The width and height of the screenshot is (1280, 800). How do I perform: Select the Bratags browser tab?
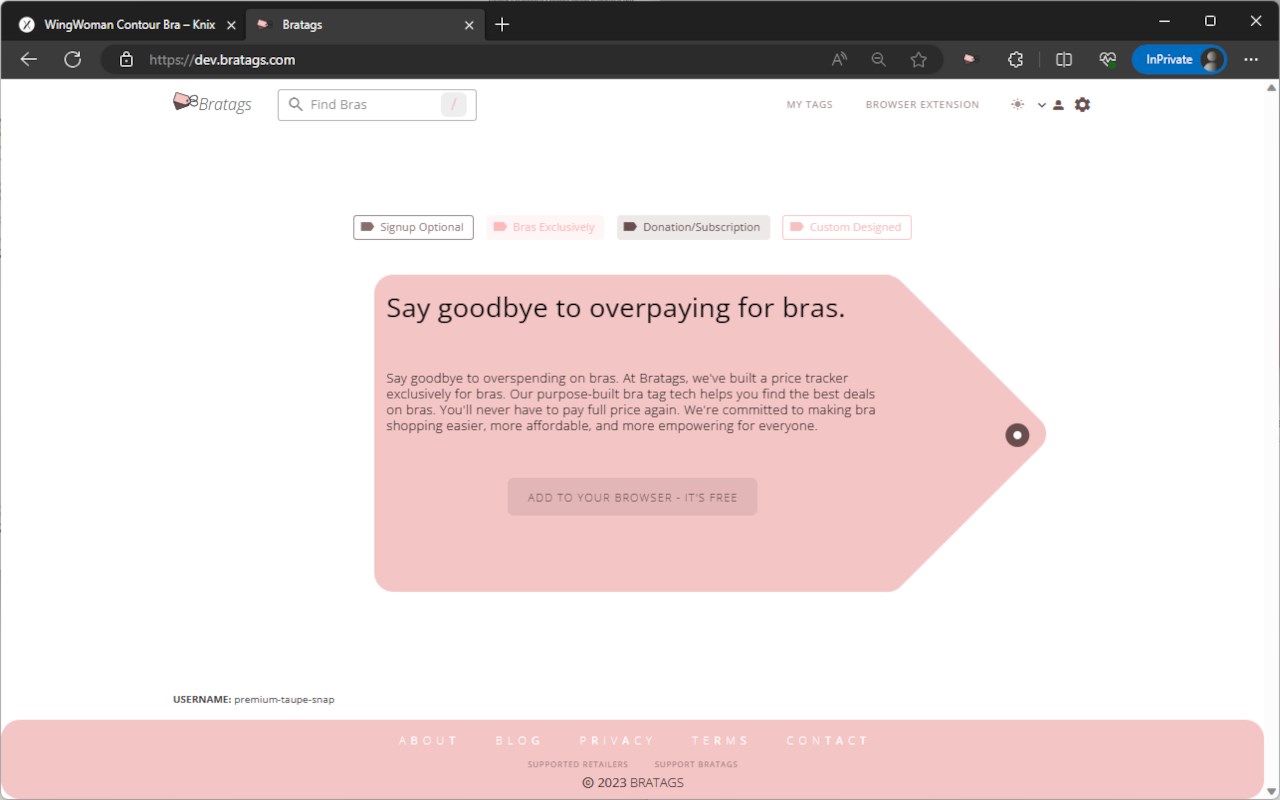365,25
